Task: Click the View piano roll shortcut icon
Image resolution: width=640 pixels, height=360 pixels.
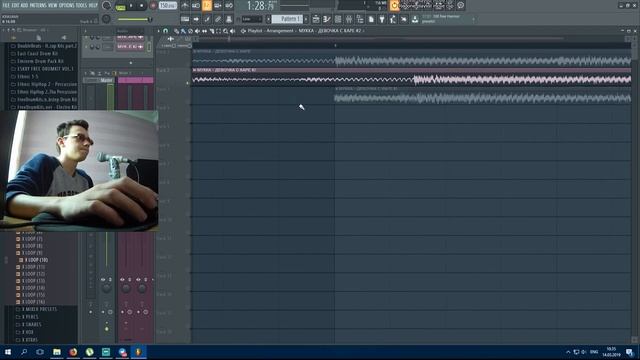Action: coord(327,19)
